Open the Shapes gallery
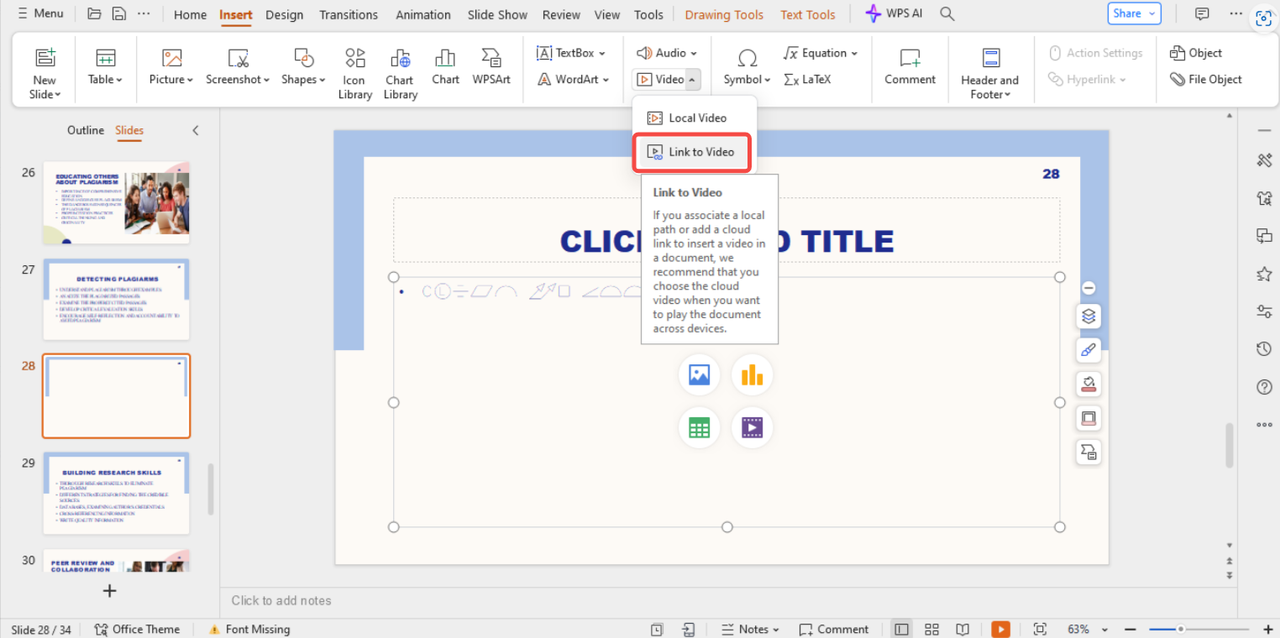 pyautogui.click(x=304, y=66)
